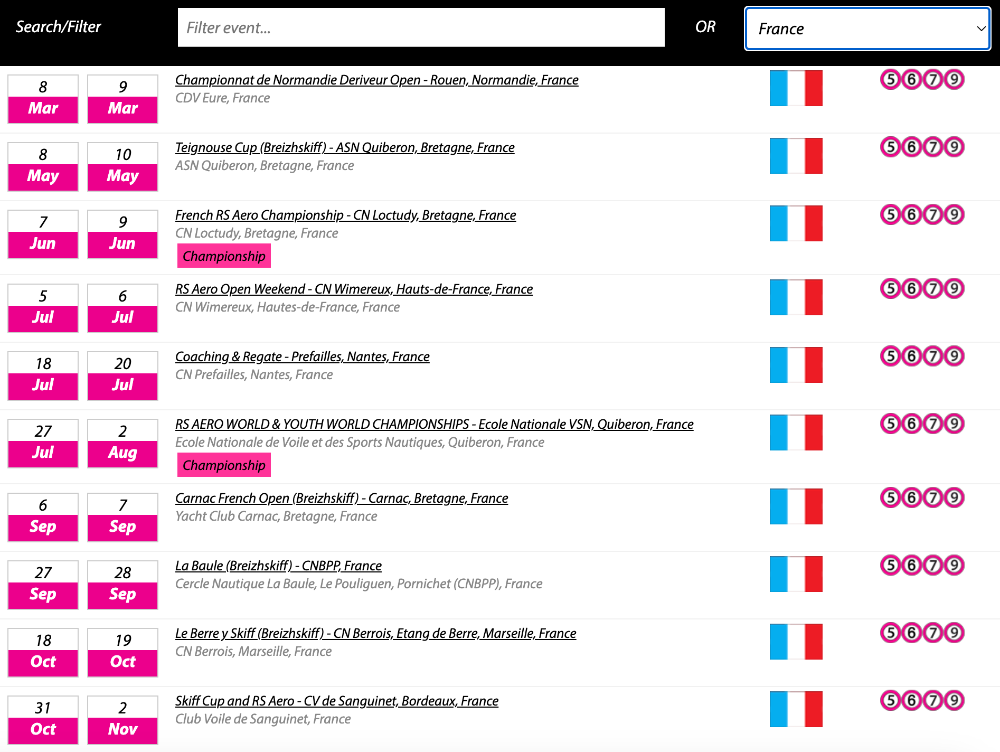Click French flag on Teignouse Cup row

pyautogui.click(x=796, y=156)
